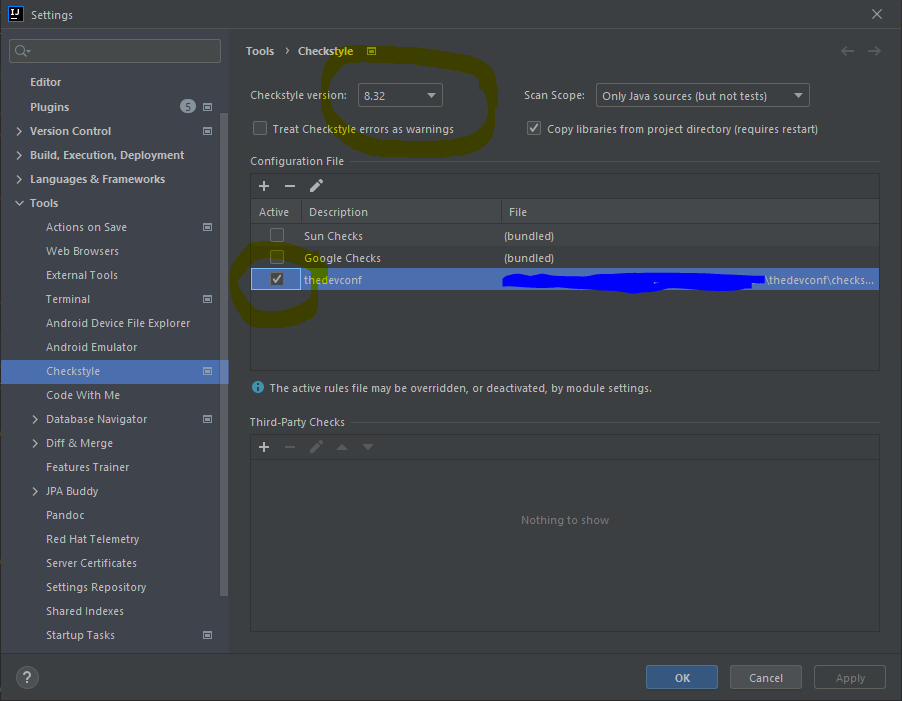Select External Tools settings
Screen dimensions: 902x701
pyautogui.click(x=82, y=275)
